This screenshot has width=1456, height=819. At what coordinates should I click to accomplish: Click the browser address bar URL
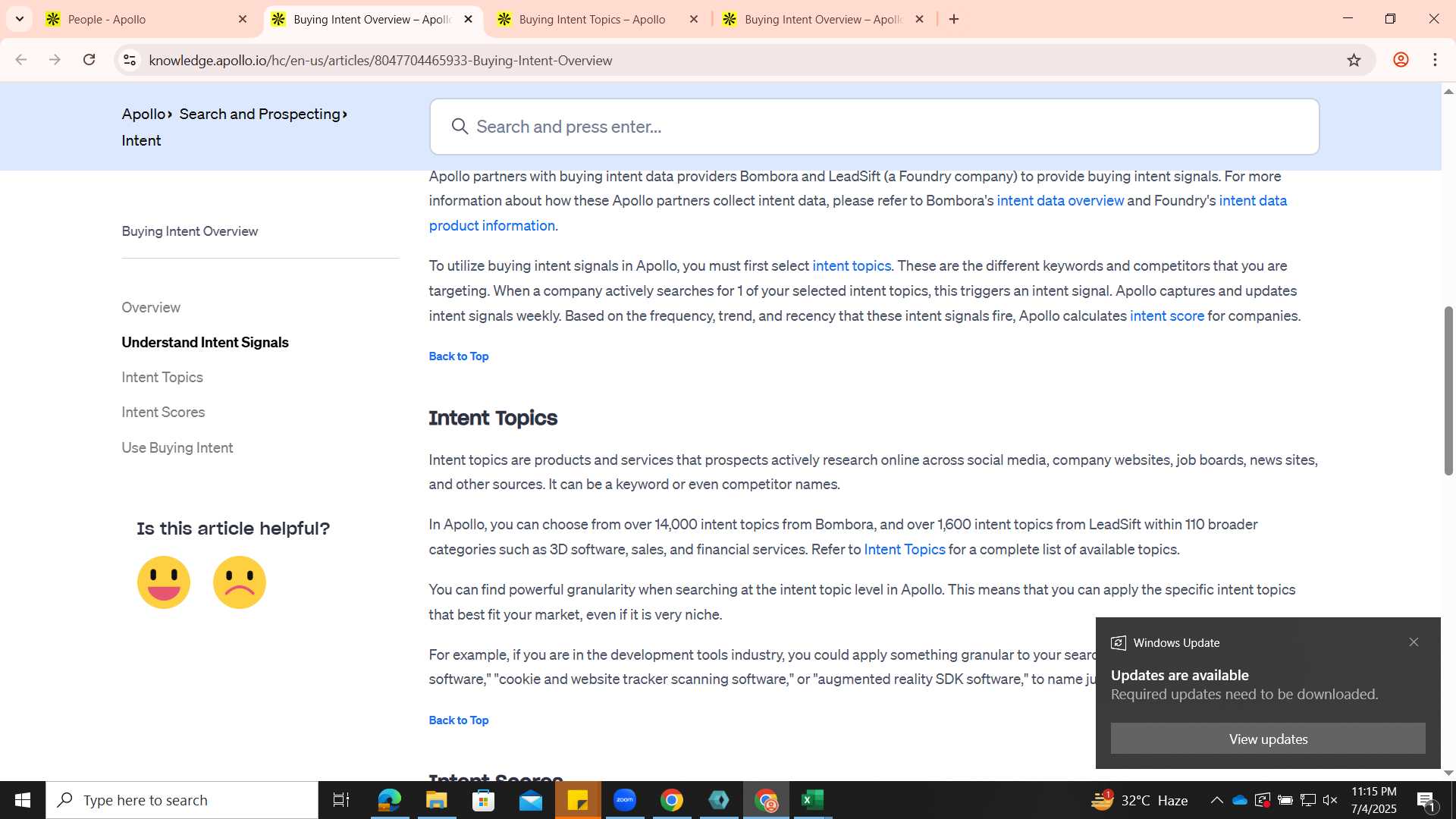point(381,60)
